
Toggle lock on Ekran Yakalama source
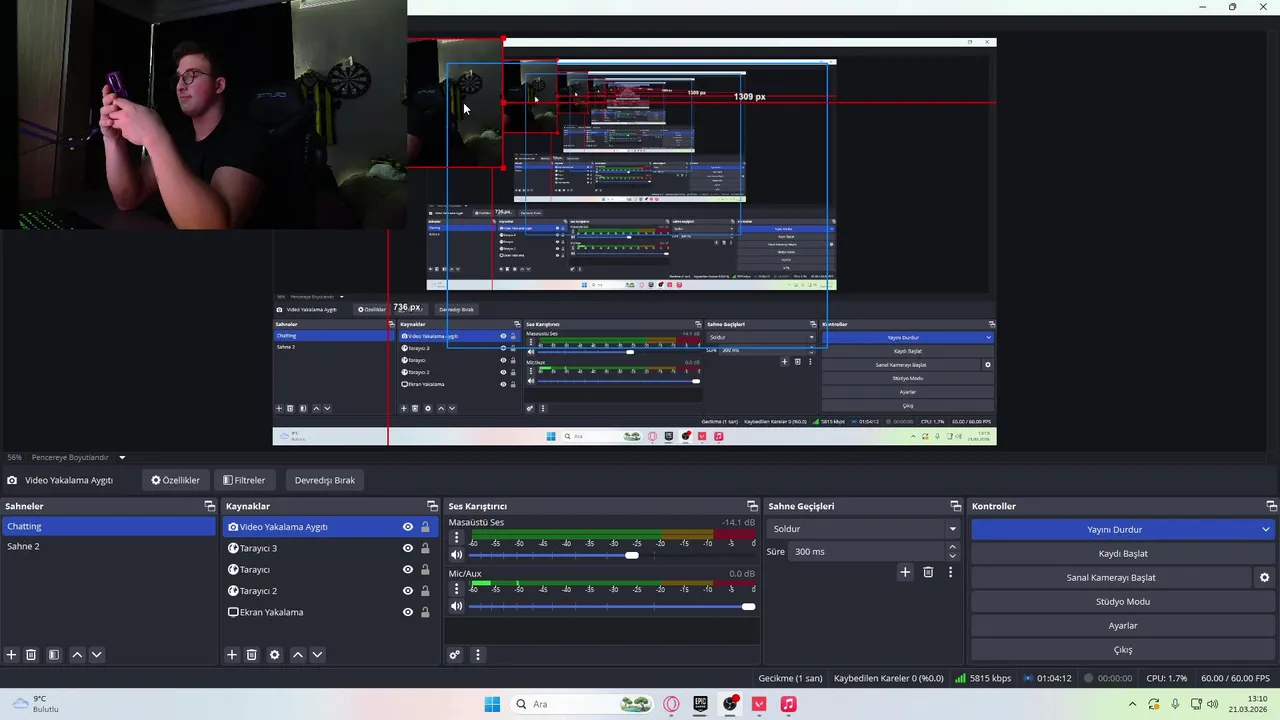(x=425, y=612)
